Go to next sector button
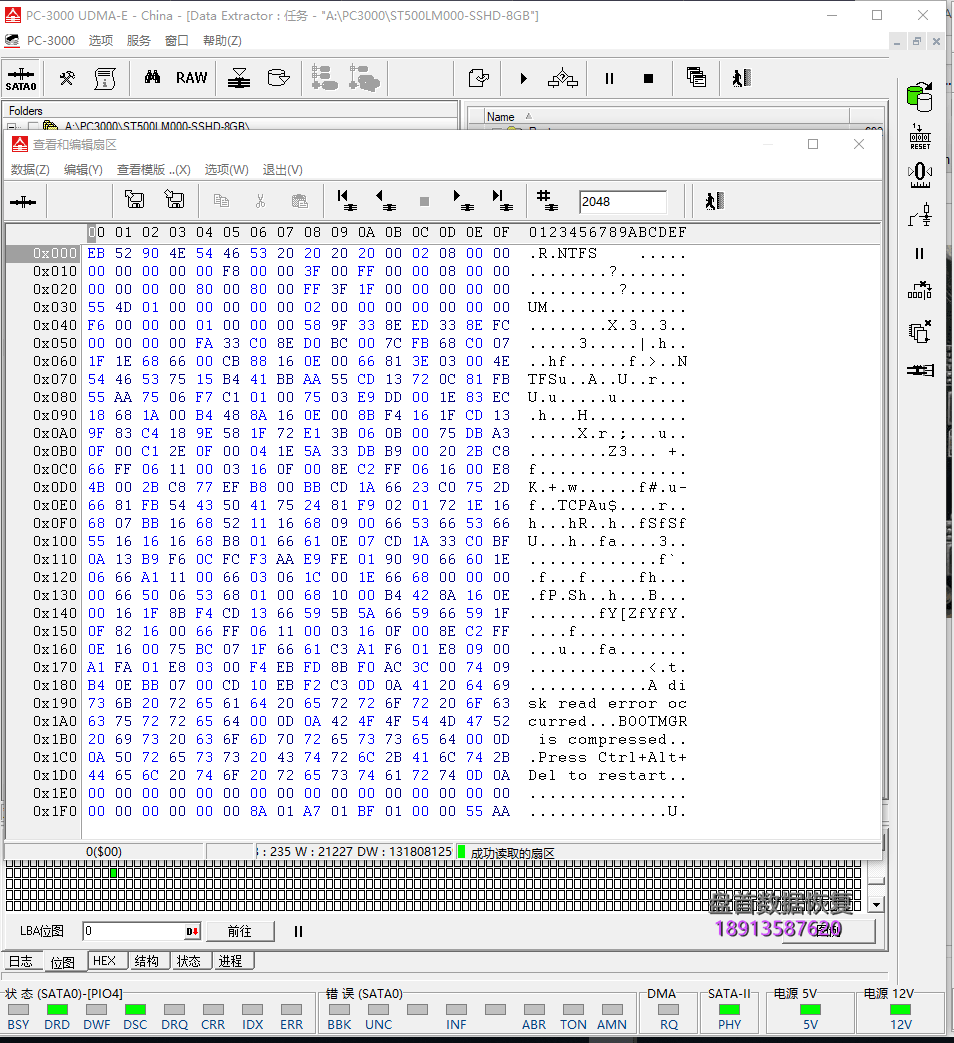This screenshot has width=954, height=1043. click(x=463, y=200)
